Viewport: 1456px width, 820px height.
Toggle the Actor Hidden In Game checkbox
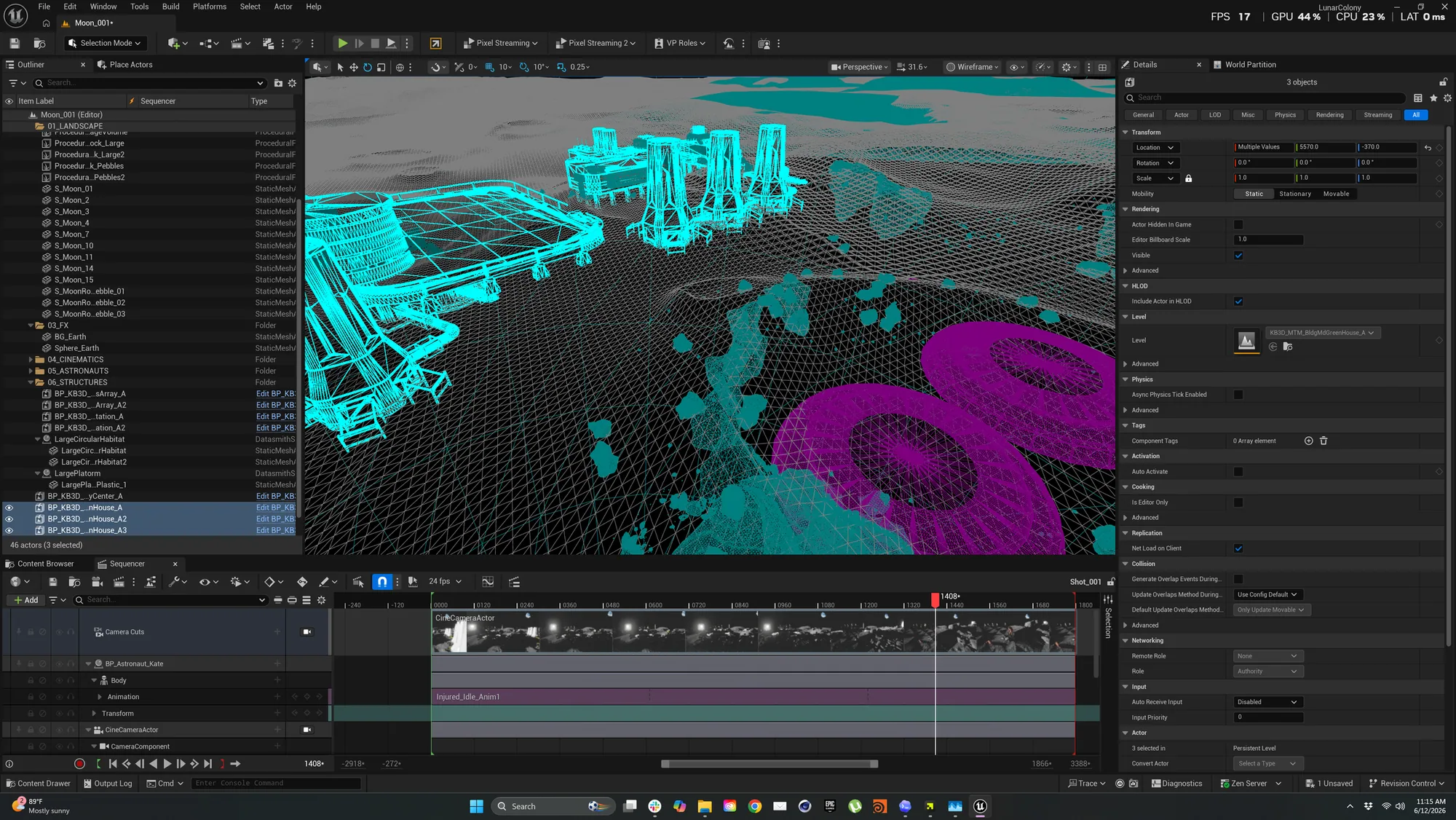tap(1238, 225)
